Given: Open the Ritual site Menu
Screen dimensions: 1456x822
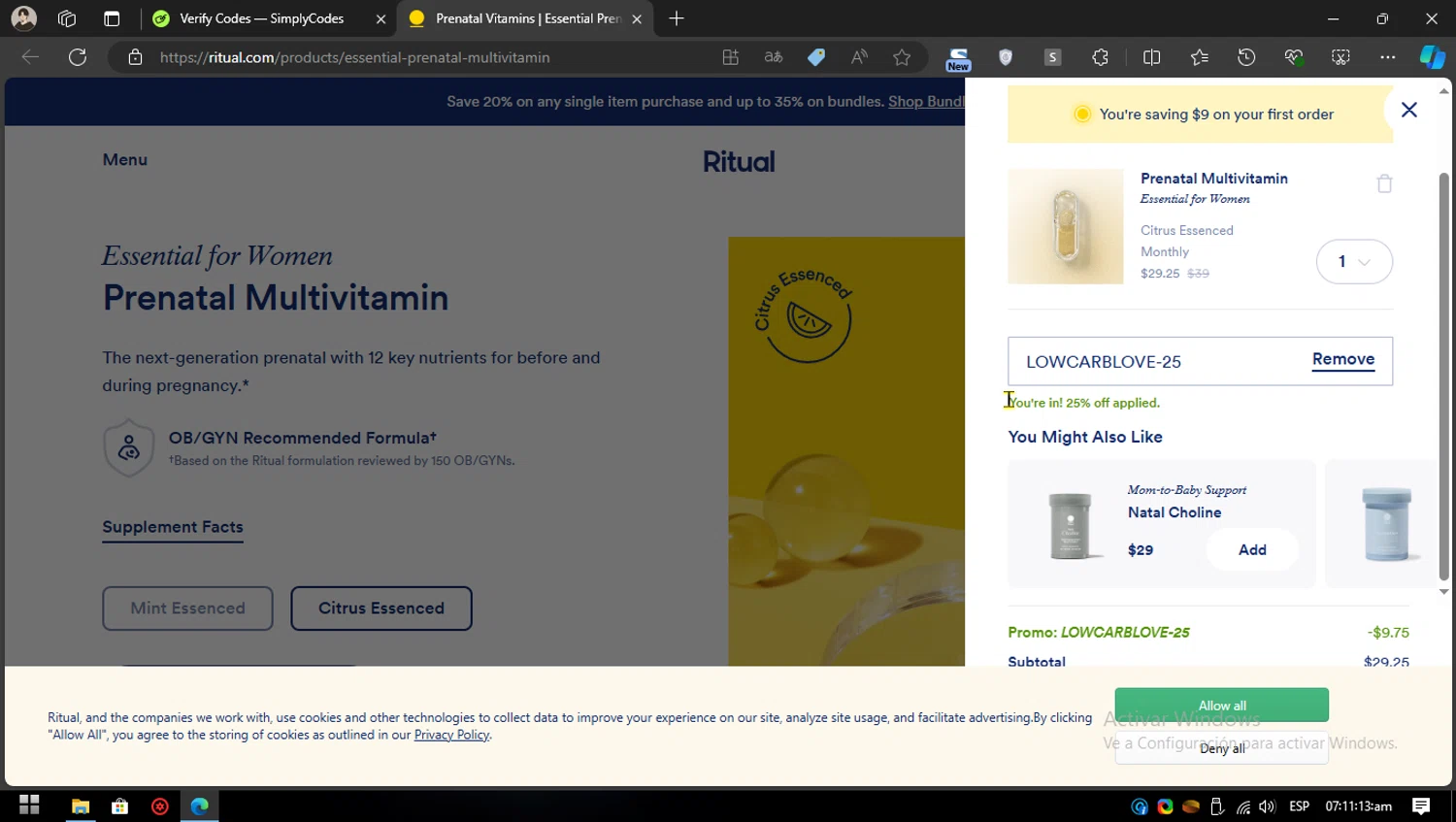Looking at the screenshot, I should (125, 159).
